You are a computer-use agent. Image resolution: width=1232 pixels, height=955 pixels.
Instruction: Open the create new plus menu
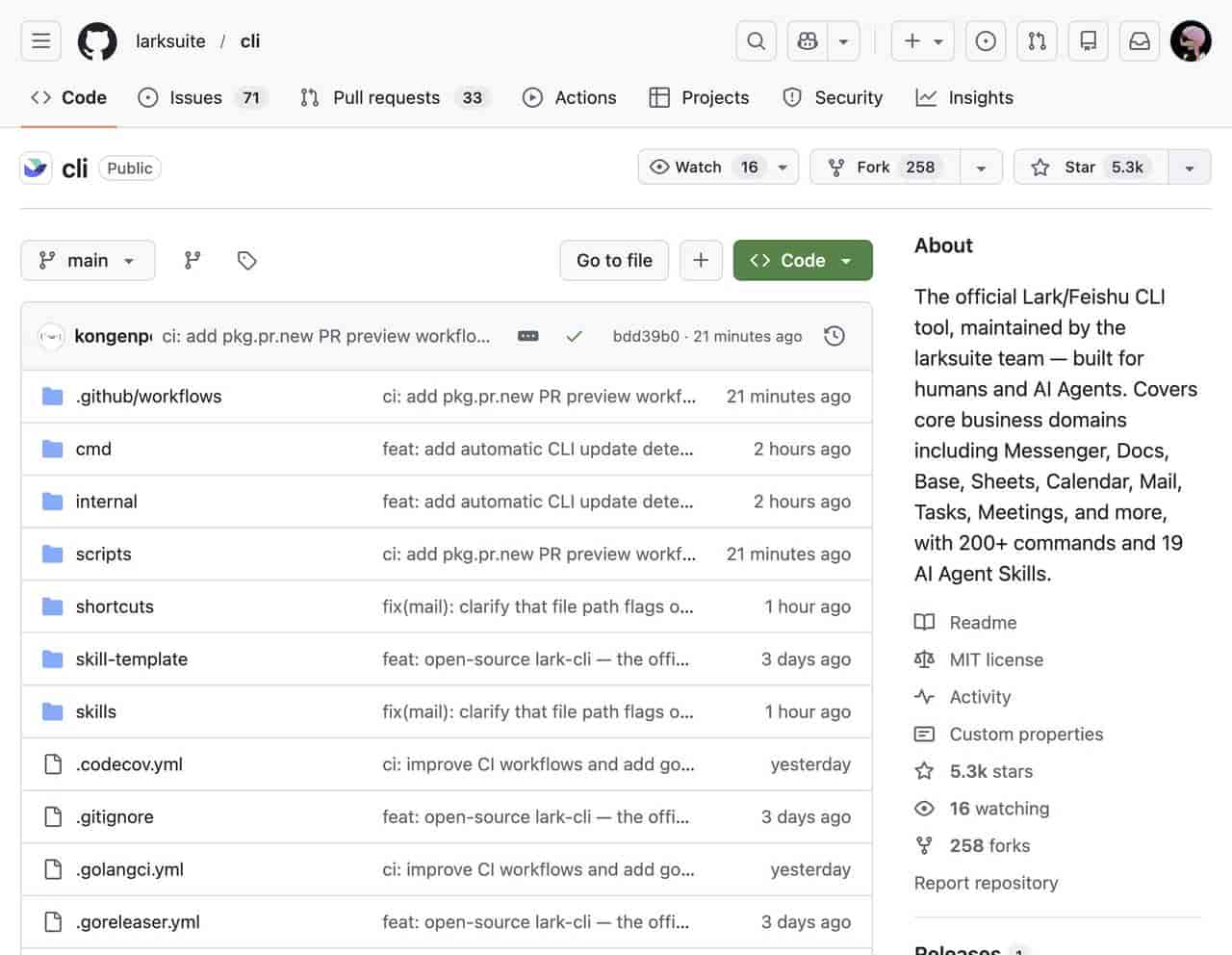pos(922,40)
